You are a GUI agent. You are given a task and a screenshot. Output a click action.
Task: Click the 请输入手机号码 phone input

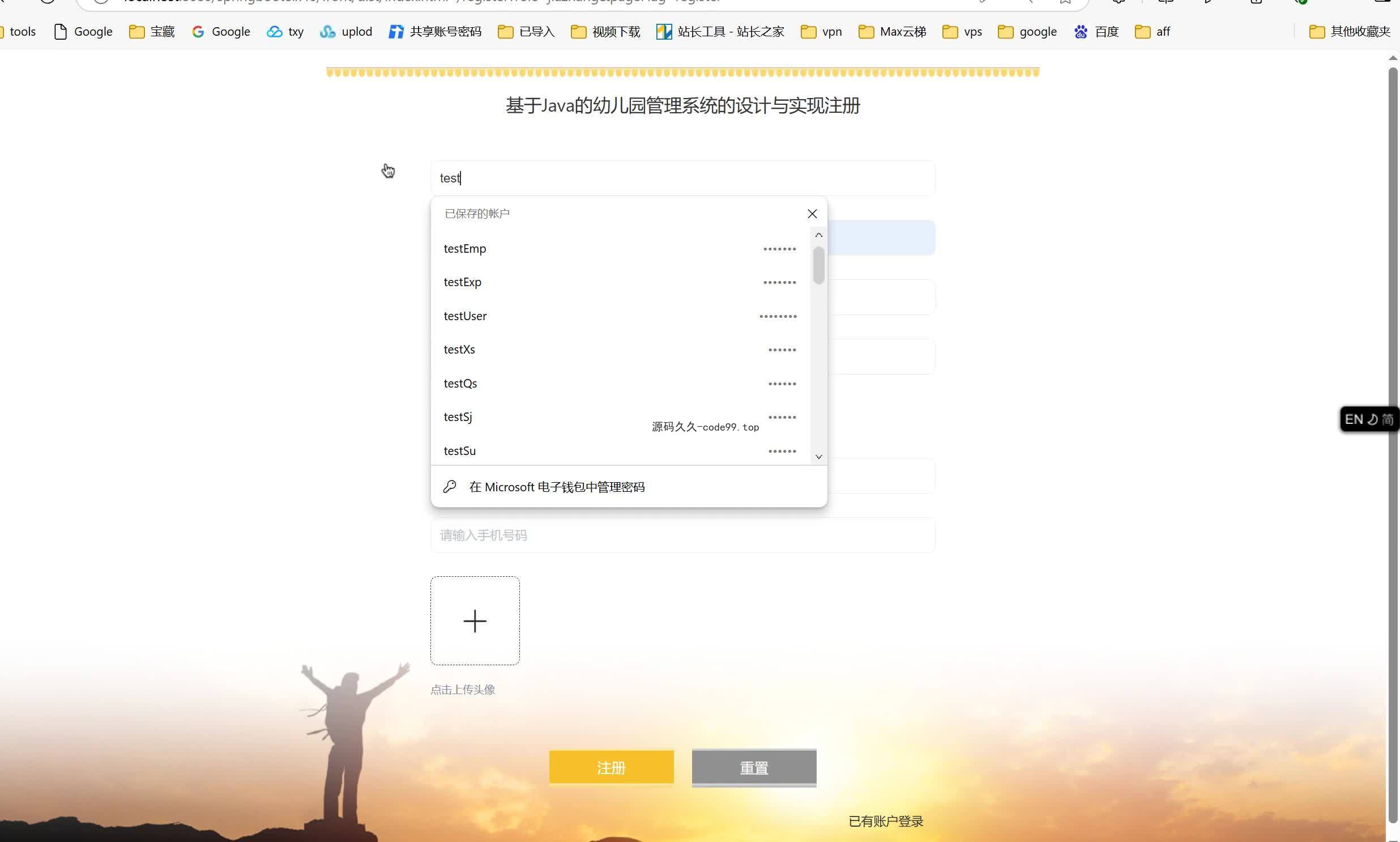coord(682,535)
